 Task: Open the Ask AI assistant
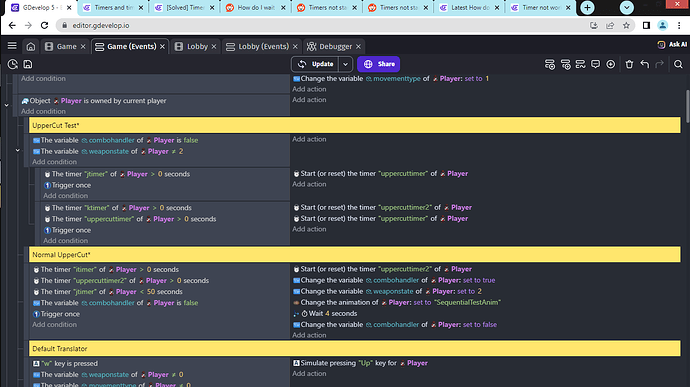pyautogui.click(x=672, y=44)
